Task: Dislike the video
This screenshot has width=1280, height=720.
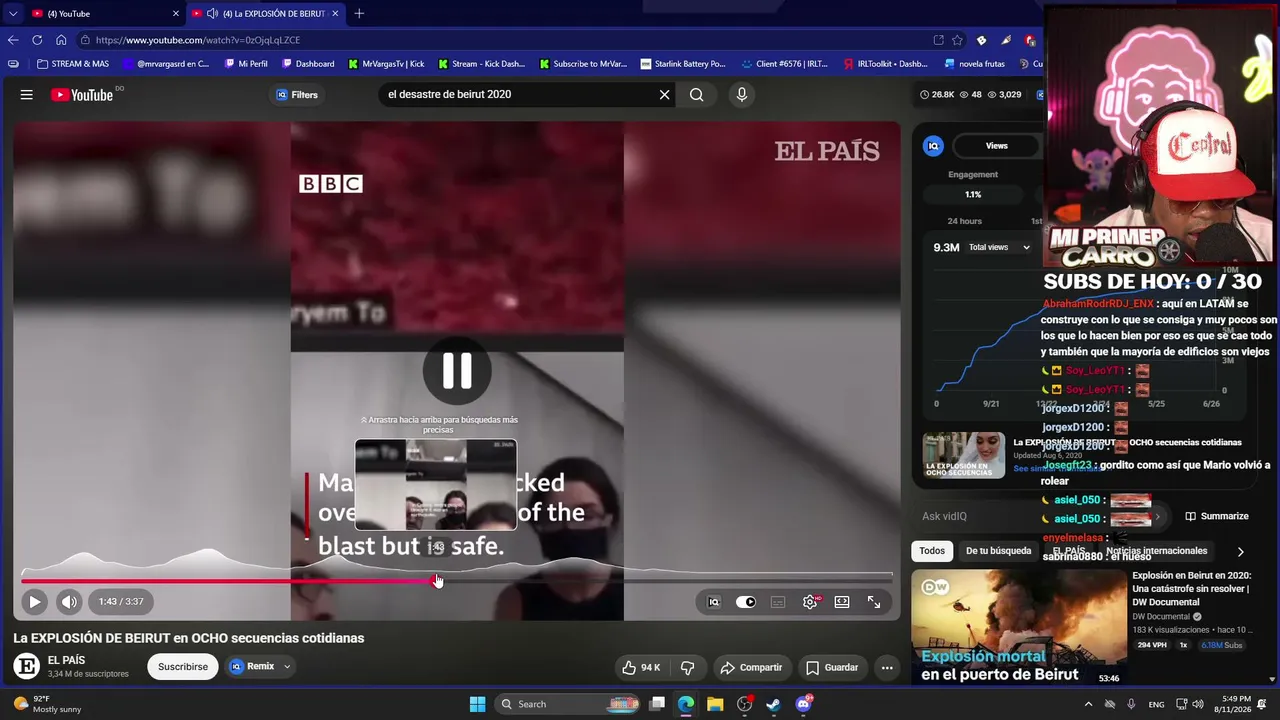Action: tap(688, 667)
